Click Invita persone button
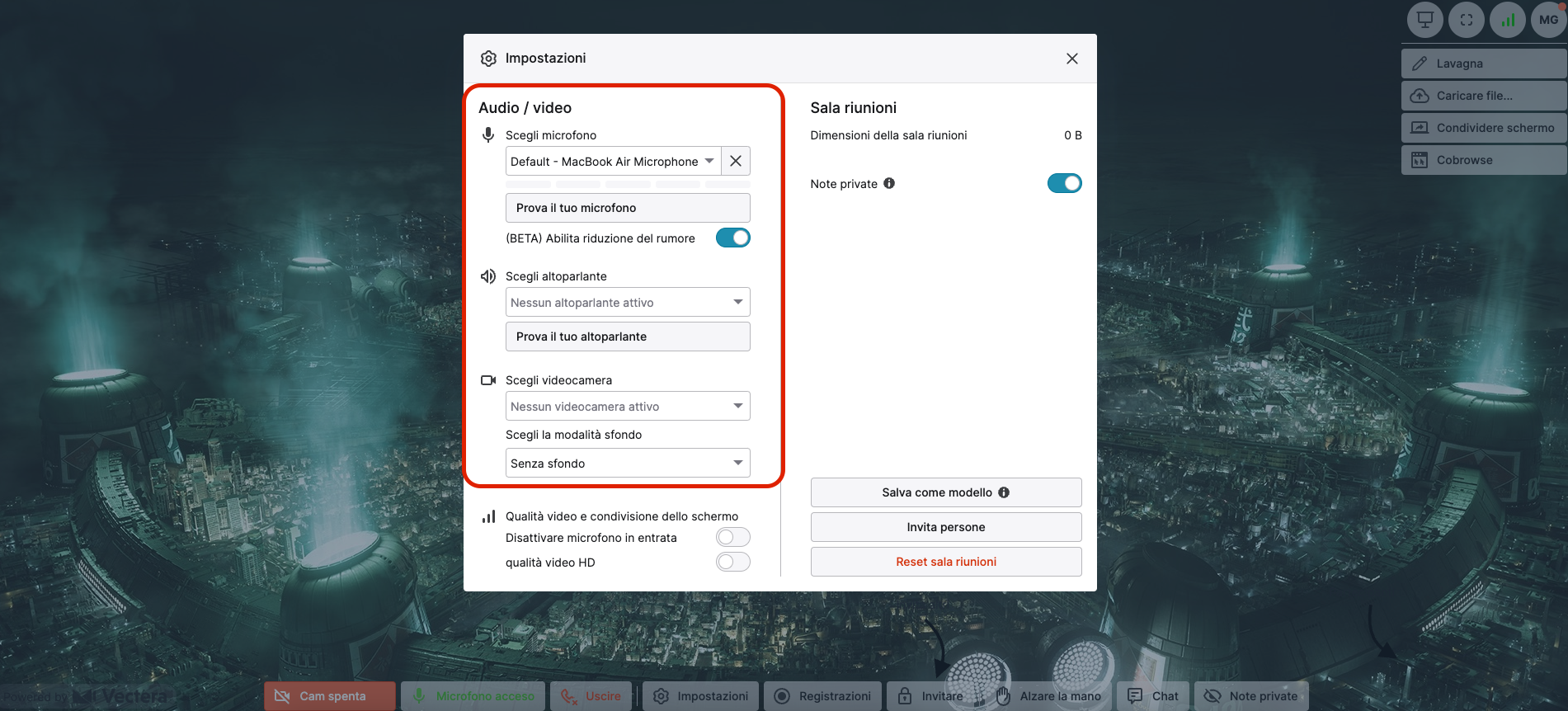This screenshot has width=1568, height=711. [946, 527]
